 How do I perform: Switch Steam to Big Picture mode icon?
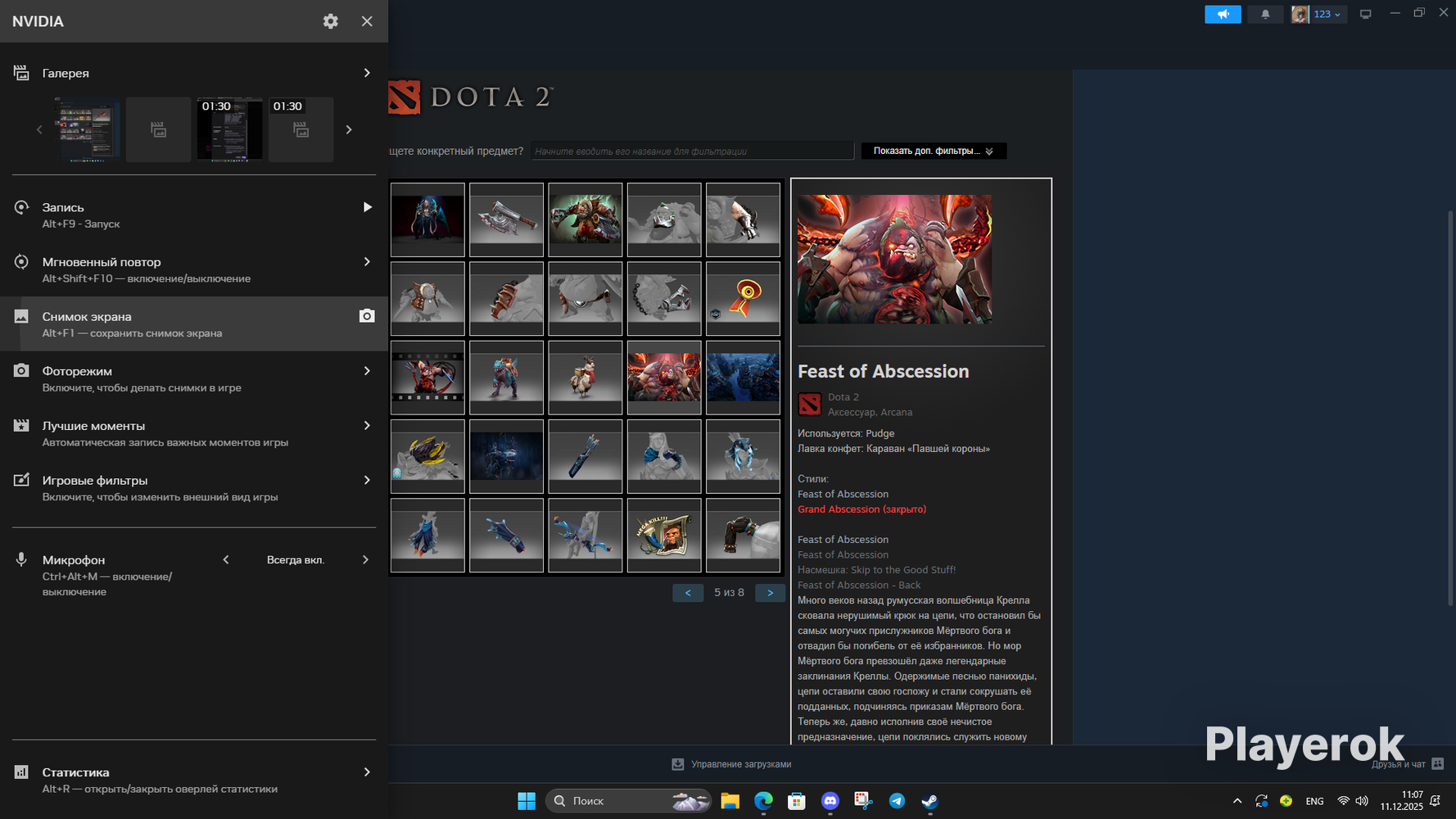tap(1365, 14)
